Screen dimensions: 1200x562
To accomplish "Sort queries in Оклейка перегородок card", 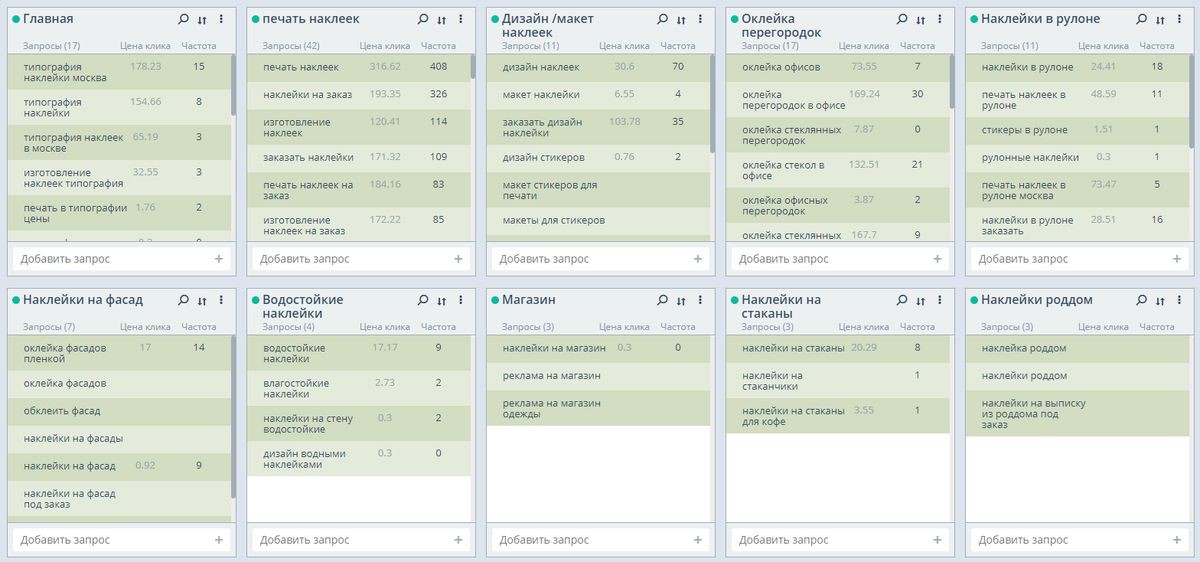I will coord(920,19).
